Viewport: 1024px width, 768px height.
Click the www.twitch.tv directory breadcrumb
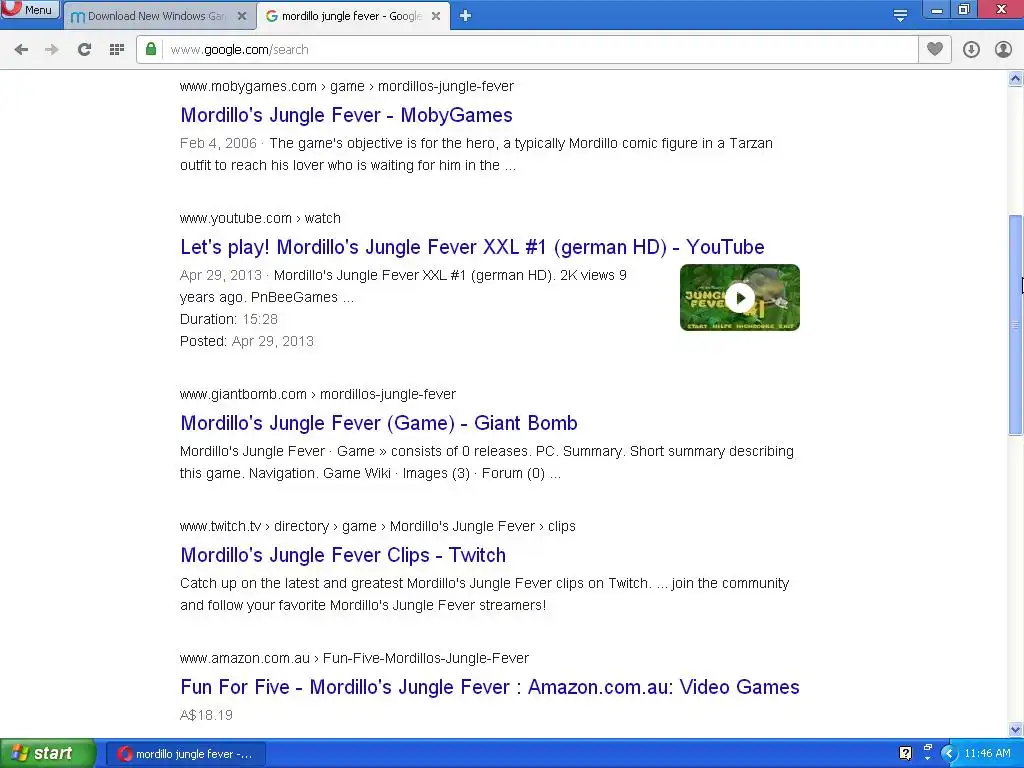coord(377,526)
